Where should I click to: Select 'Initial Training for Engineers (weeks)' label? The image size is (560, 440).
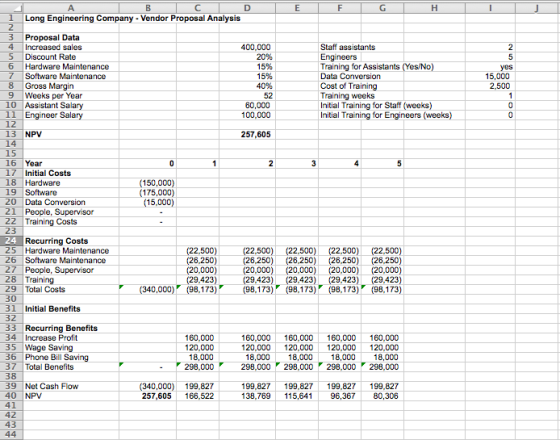[x=386, y=115]
